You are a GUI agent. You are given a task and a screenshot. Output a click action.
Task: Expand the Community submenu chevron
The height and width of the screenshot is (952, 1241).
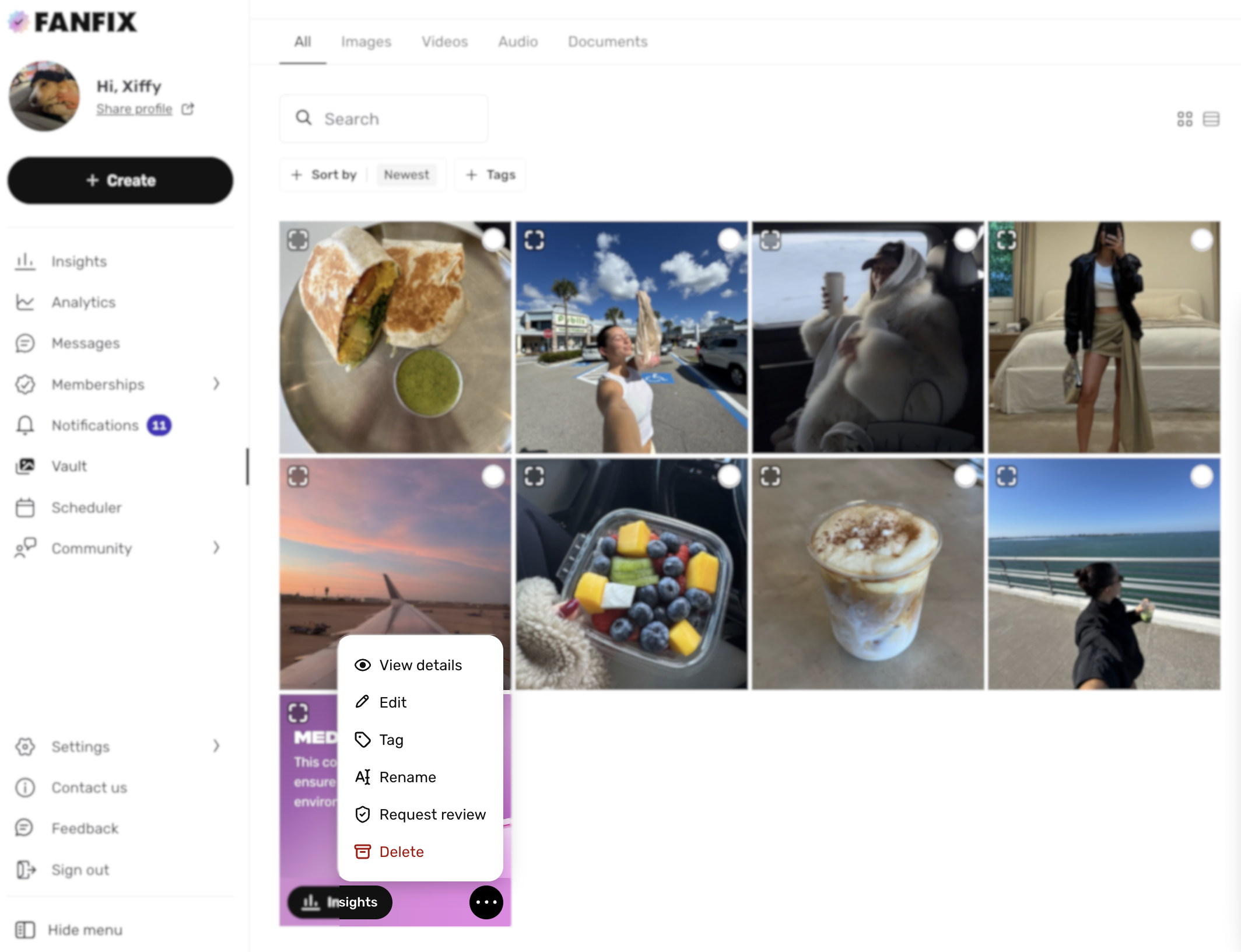216,548
